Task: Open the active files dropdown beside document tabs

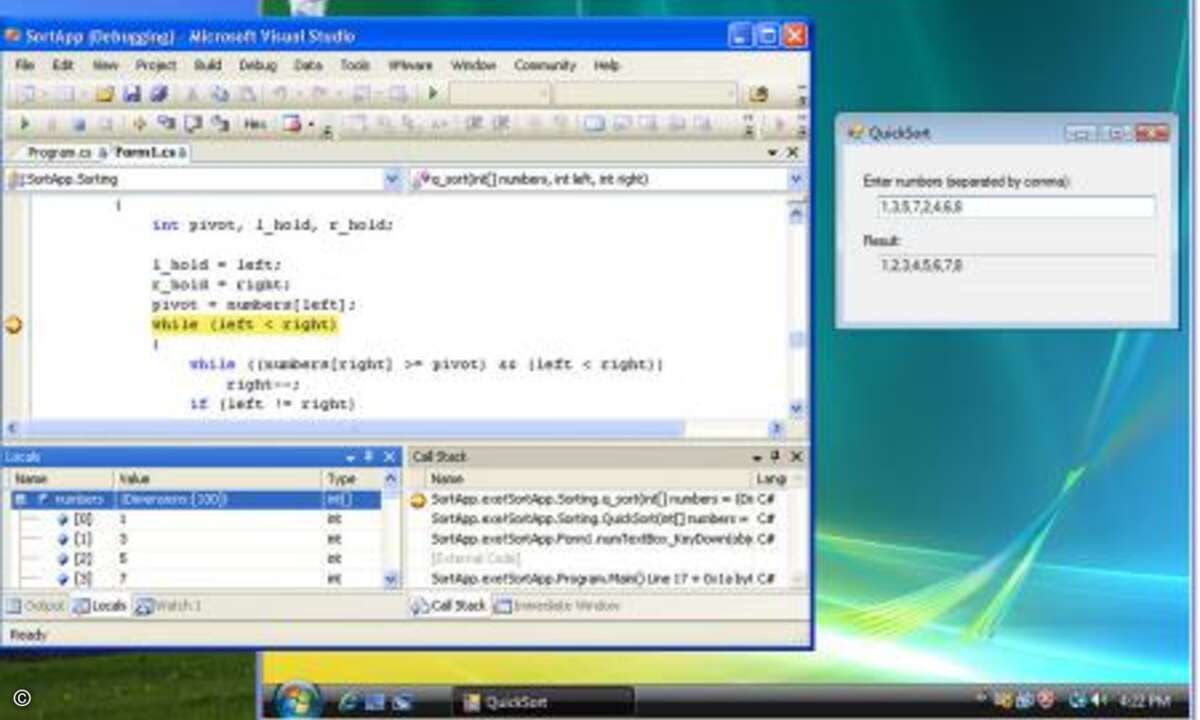Action: (x=773, y=153)
